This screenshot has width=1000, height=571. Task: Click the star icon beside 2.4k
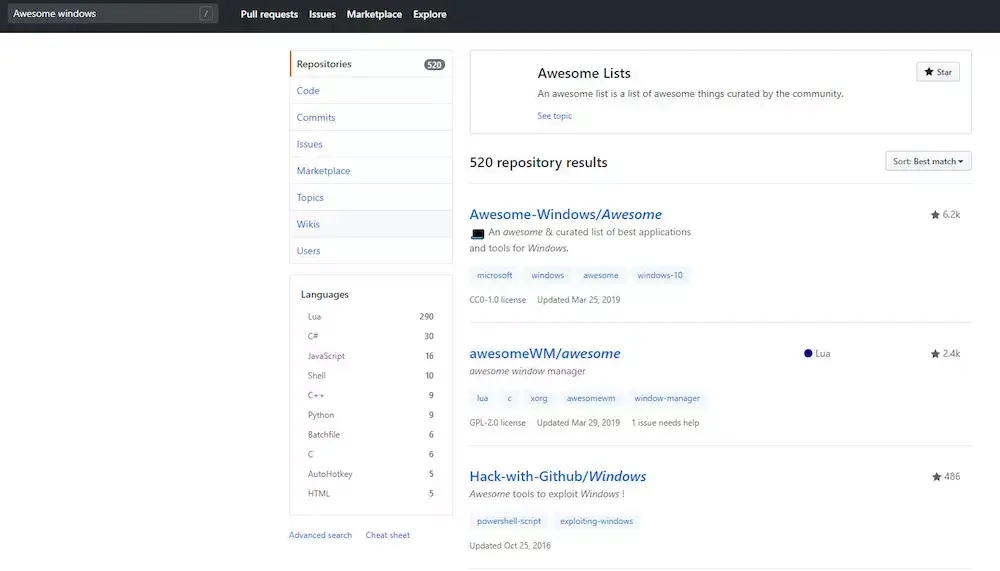point(935,354)
